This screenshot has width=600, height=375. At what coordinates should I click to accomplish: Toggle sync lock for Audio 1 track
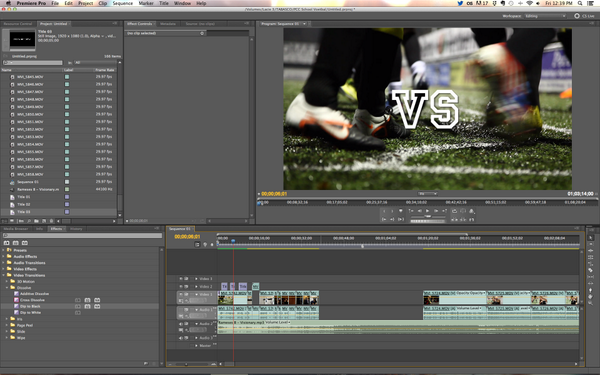pos(186,310)
